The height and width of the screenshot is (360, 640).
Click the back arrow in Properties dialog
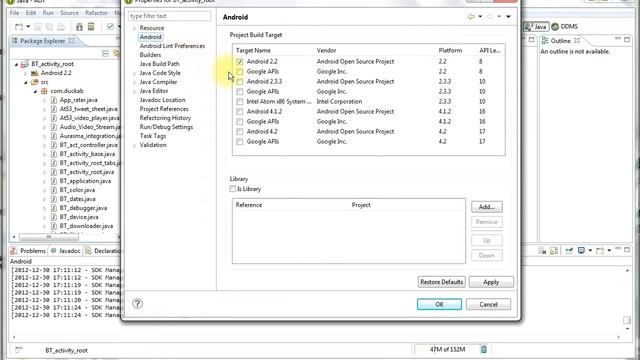pos(471,17)
